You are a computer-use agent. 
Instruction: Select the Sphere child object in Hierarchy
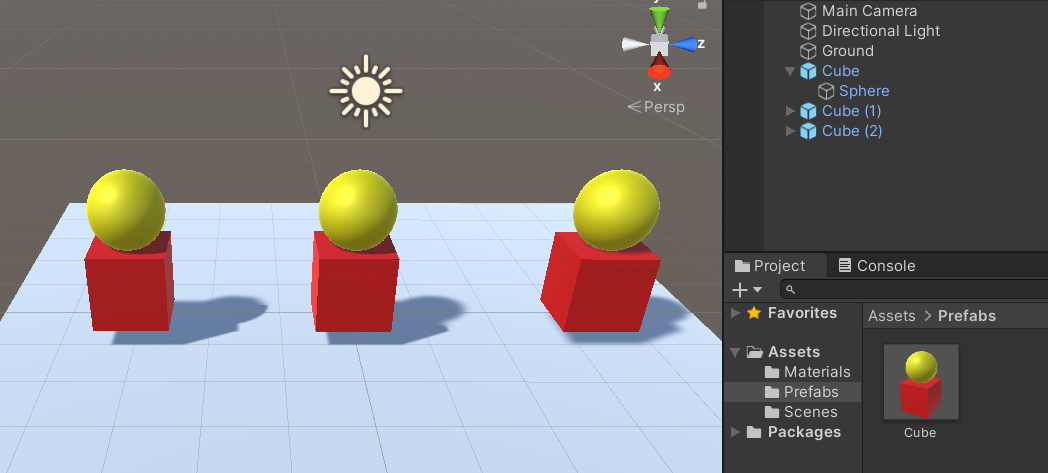coord(864,91)
